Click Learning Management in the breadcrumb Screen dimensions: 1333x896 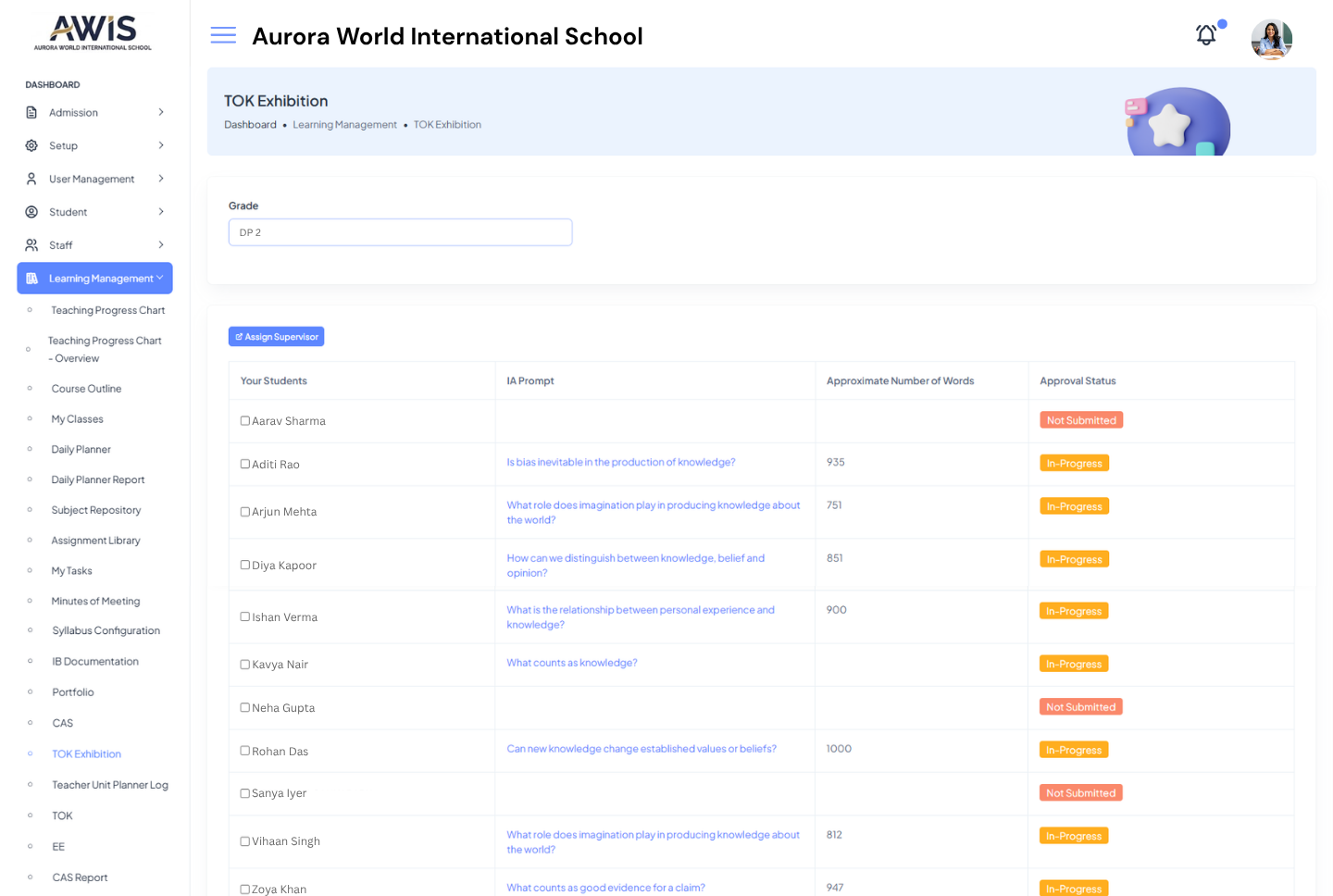(x=344, y=125)
